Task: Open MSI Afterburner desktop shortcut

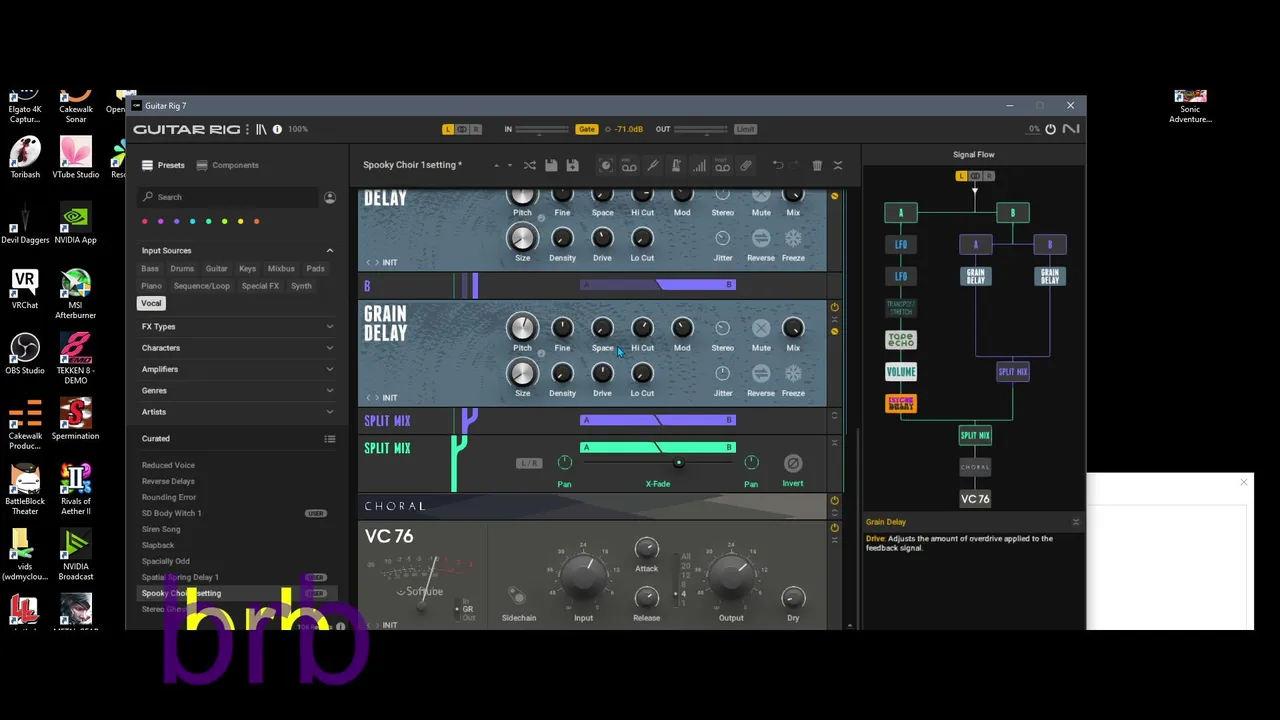Action: 75,294
